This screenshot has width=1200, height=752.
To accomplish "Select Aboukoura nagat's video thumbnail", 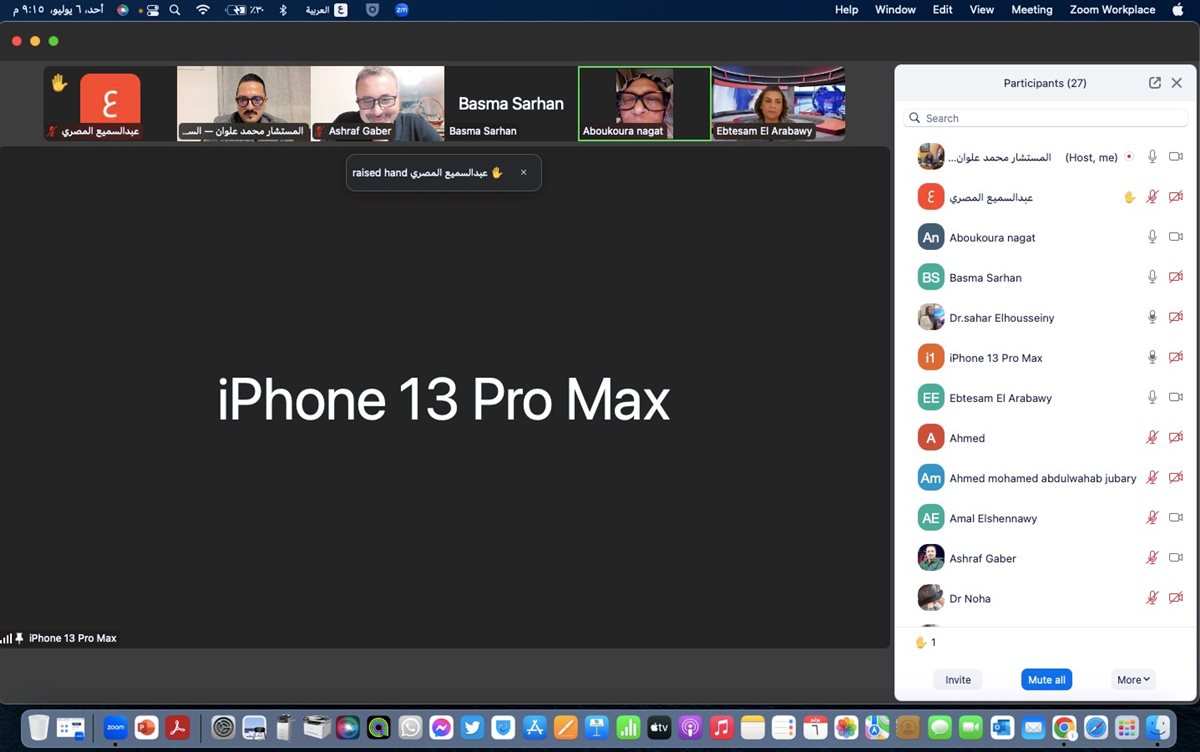I will [645, 103].
